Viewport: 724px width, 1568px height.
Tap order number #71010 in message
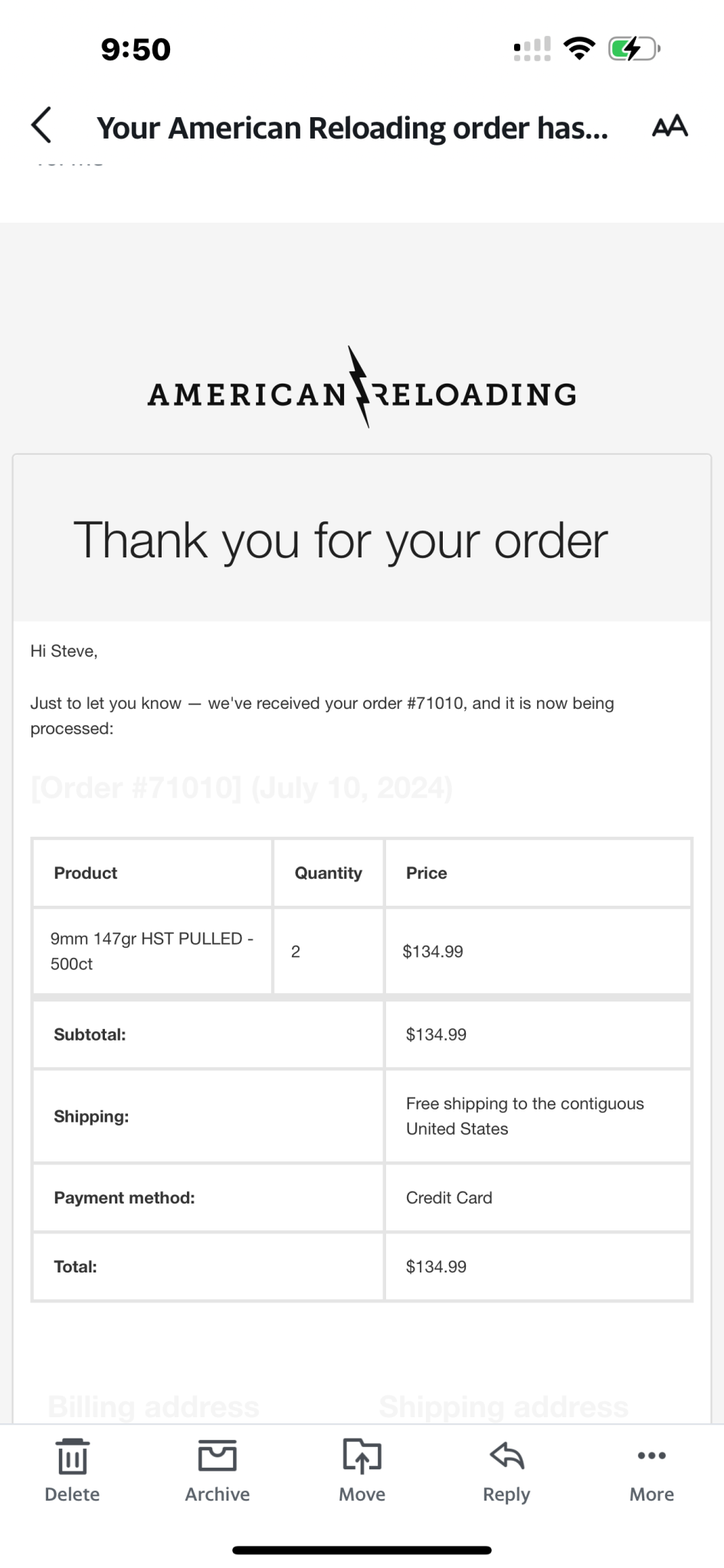[x=435, y=703]
